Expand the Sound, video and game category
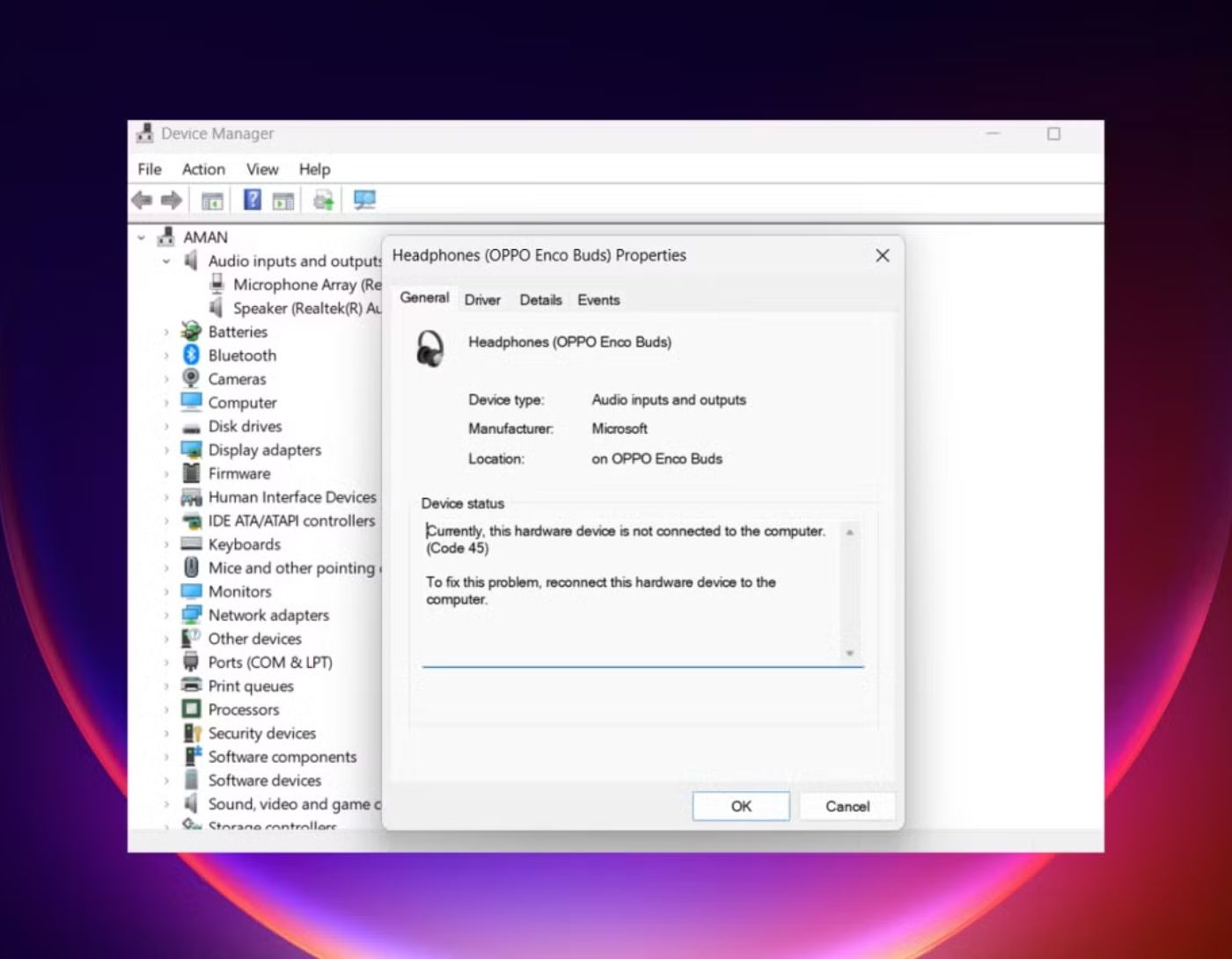This screenshot has height=959, width=1232. (x=165, y=804)
